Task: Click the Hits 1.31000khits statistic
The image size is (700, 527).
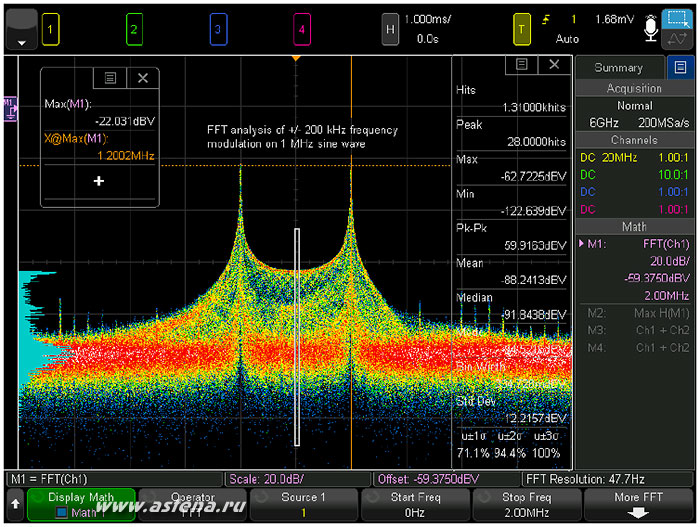Action: pos(511,99)
